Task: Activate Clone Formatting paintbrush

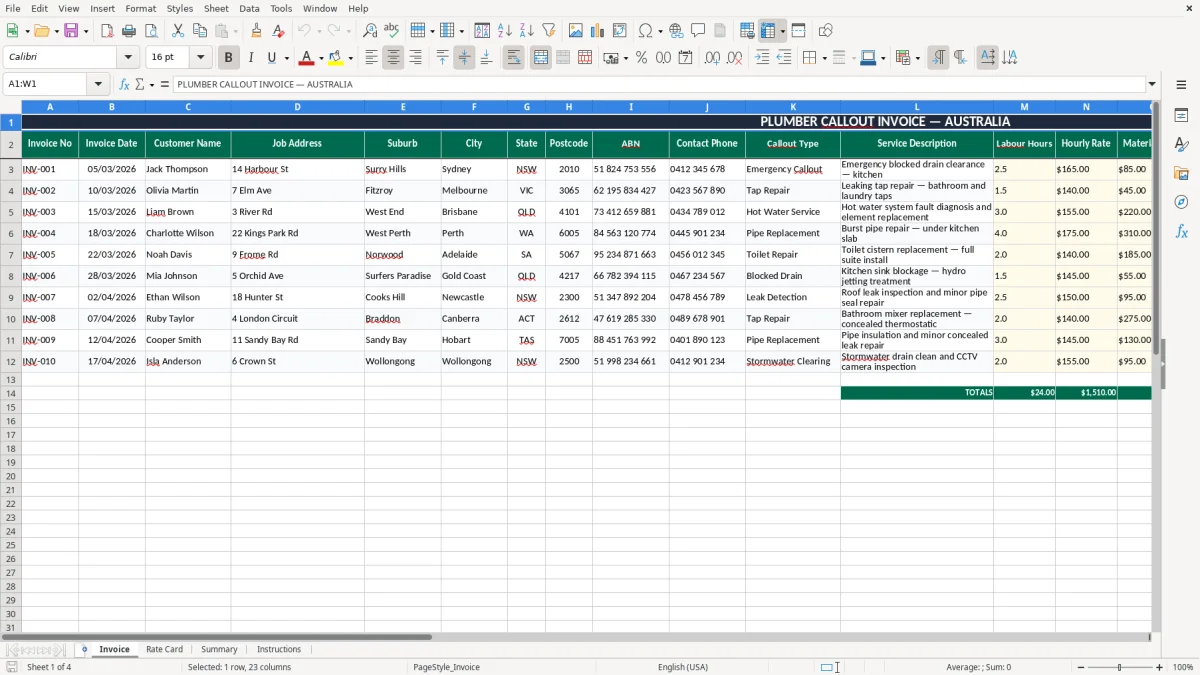Action: [256, 31]
